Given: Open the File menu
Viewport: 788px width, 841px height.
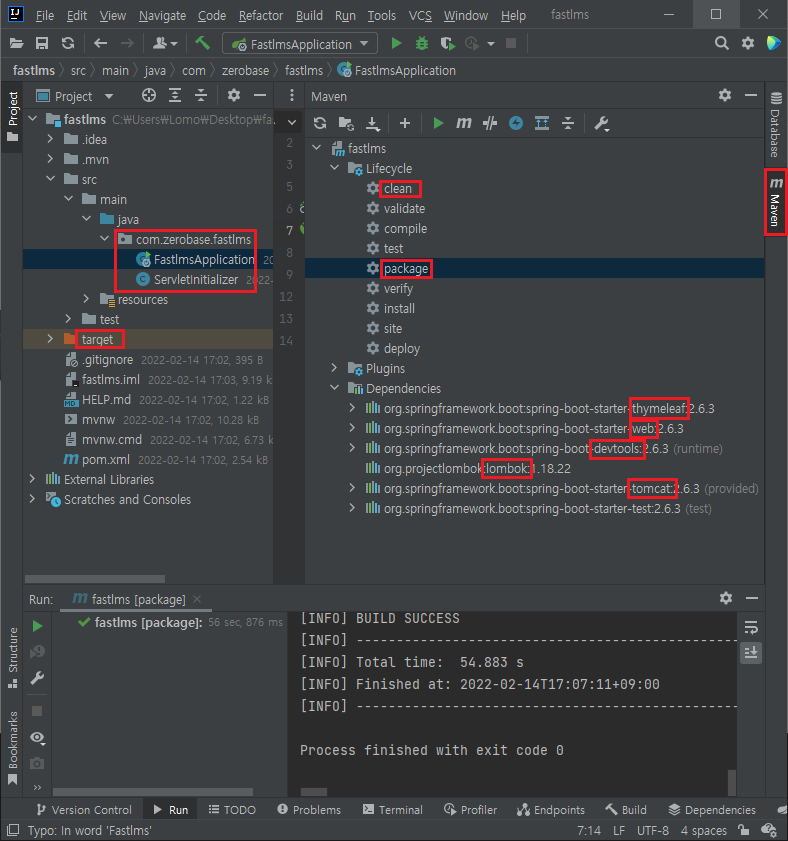Looking at the screenshot, I should [x=45, y=16].
